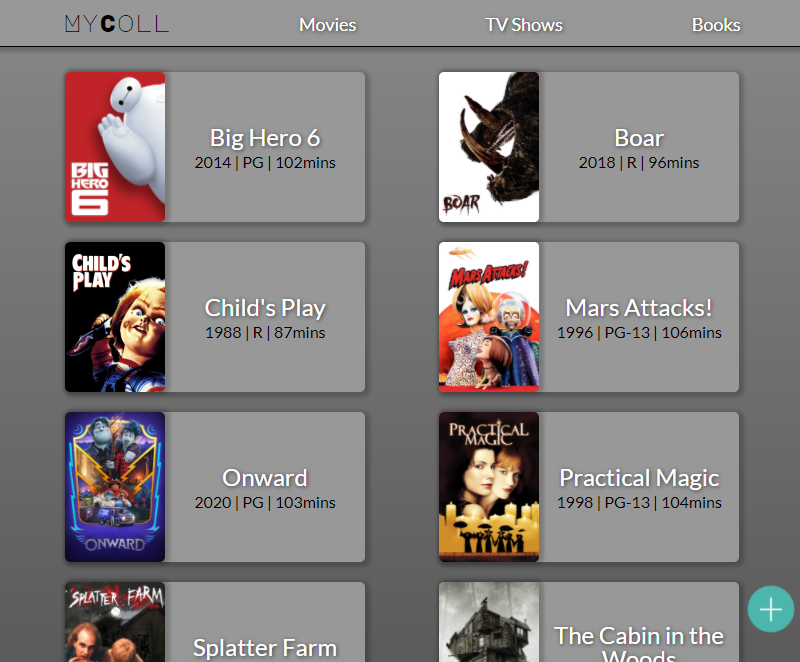This screenshot has width=800, height=662.
Task: Open the Big Hero 6 title link
Action: coord(265,138)
